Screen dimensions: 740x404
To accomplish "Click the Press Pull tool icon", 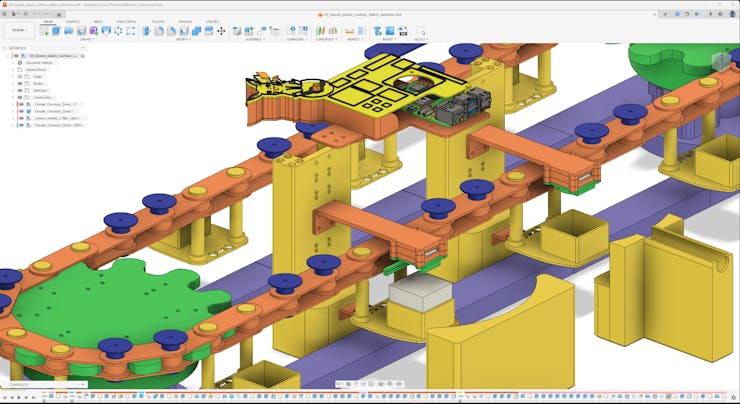I will [146, 31].
